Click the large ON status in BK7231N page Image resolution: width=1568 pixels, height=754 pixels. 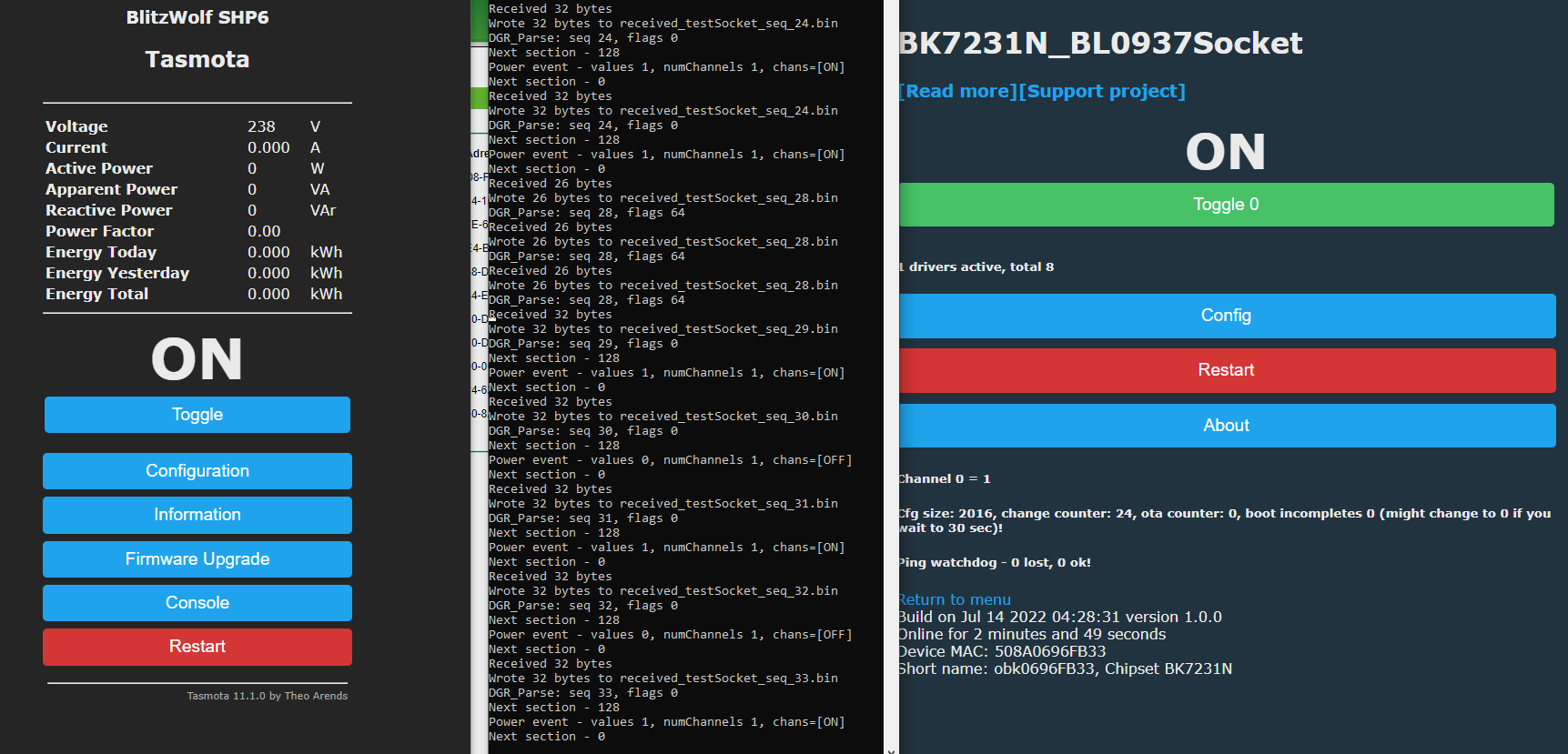[x=1226, y=152]
